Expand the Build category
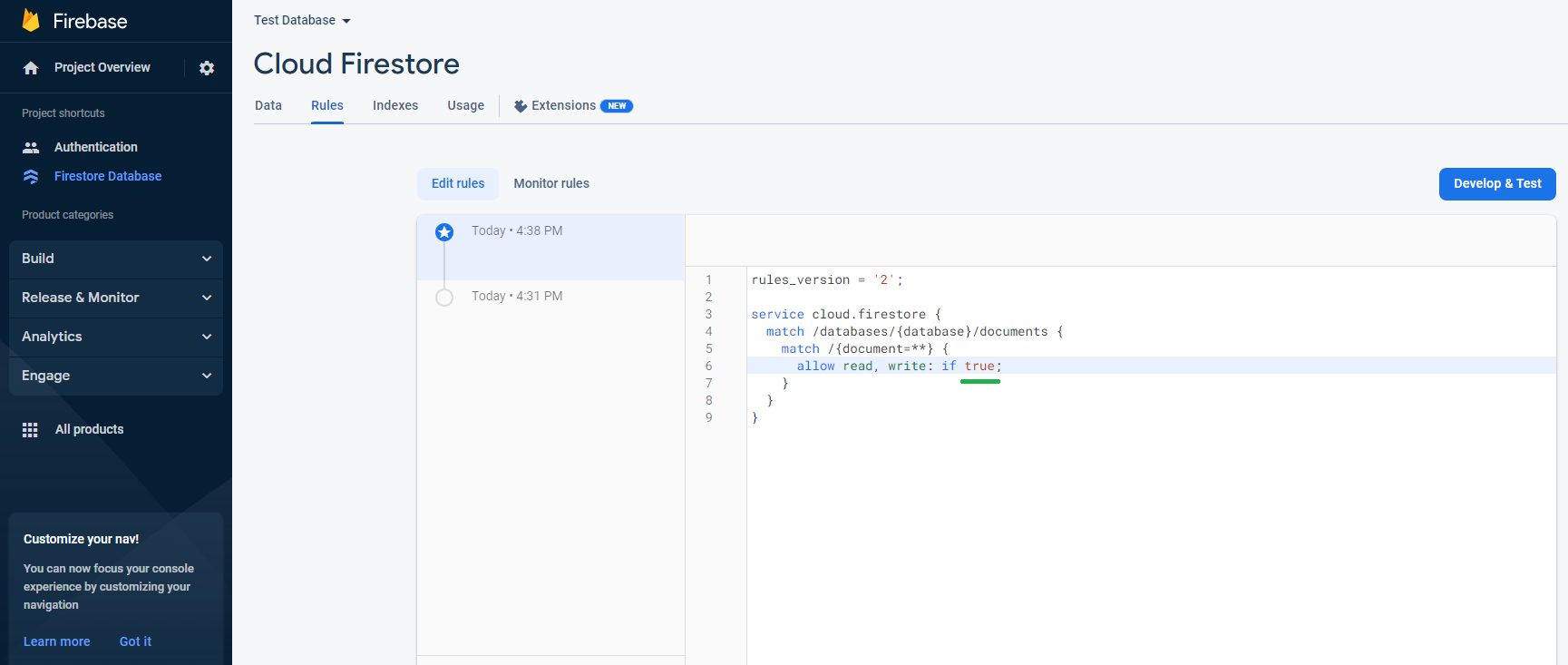The width and height of the screenshot is (1568, 665). pos(116,259)
